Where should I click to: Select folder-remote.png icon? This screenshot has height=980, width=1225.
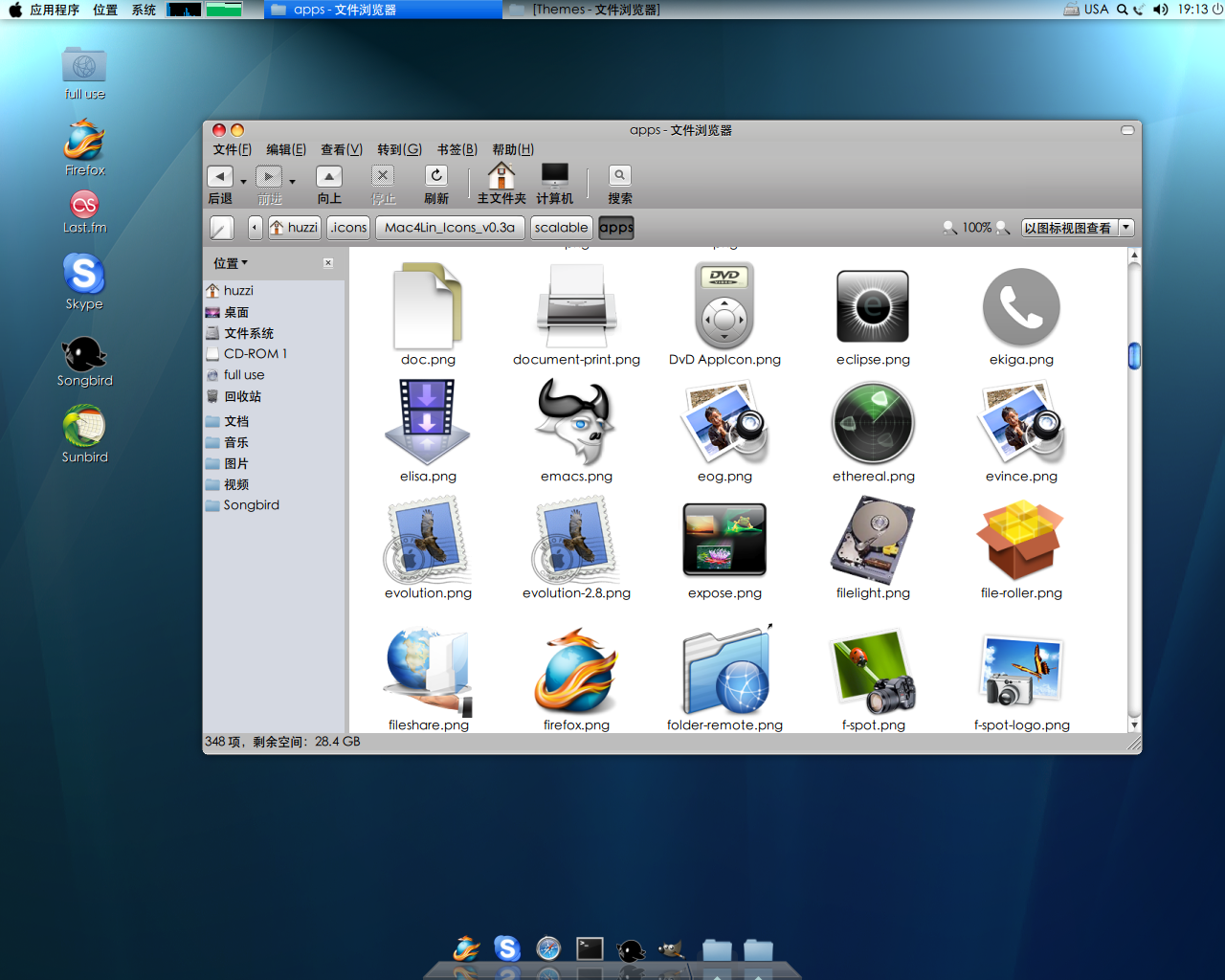click(x=726, y=671)
